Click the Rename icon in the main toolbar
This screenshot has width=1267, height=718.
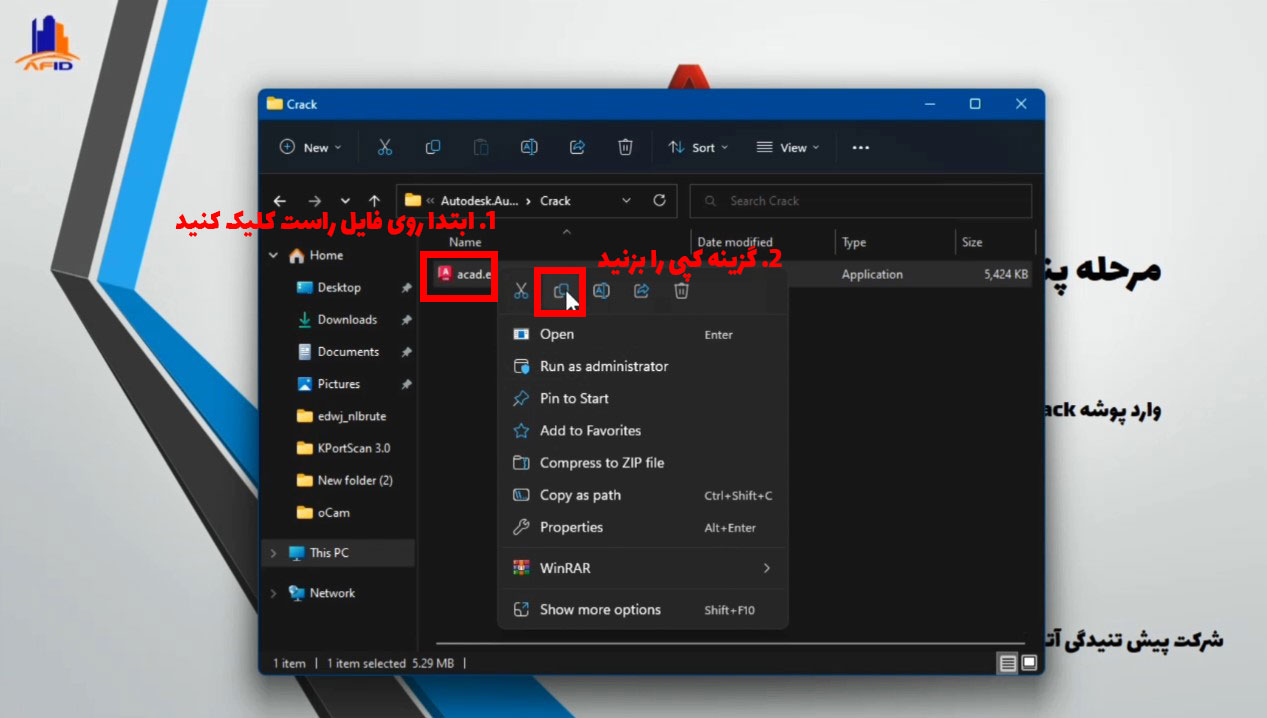point(529,147)
